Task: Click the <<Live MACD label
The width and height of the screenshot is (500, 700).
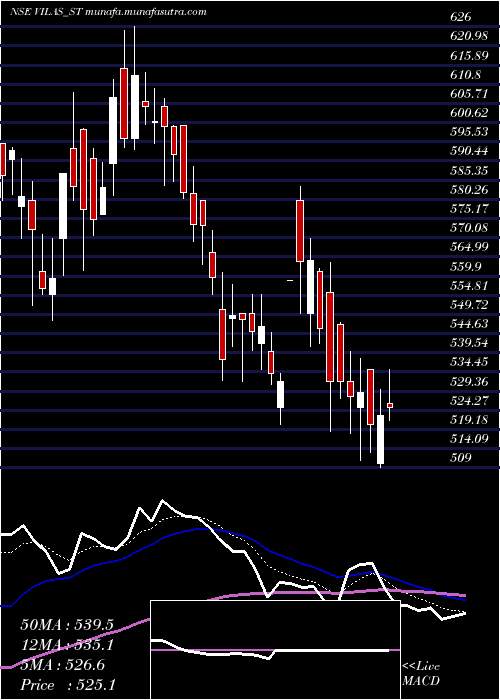Action: 421,674
